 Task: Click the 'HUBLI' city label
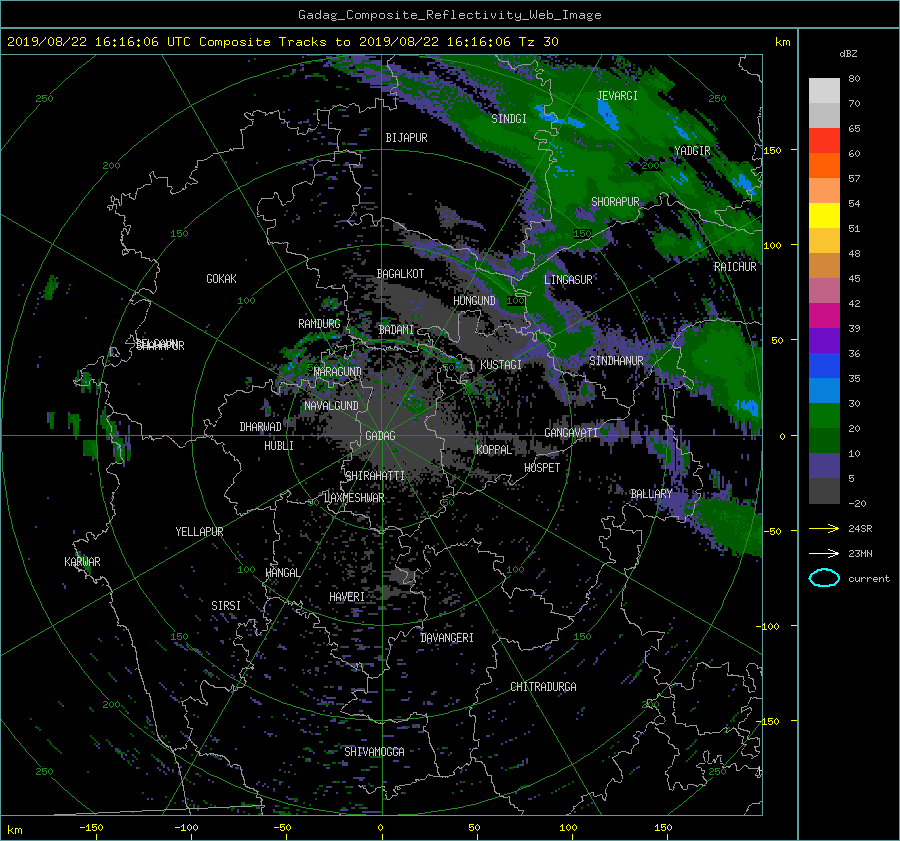click(x=278, y=446)
